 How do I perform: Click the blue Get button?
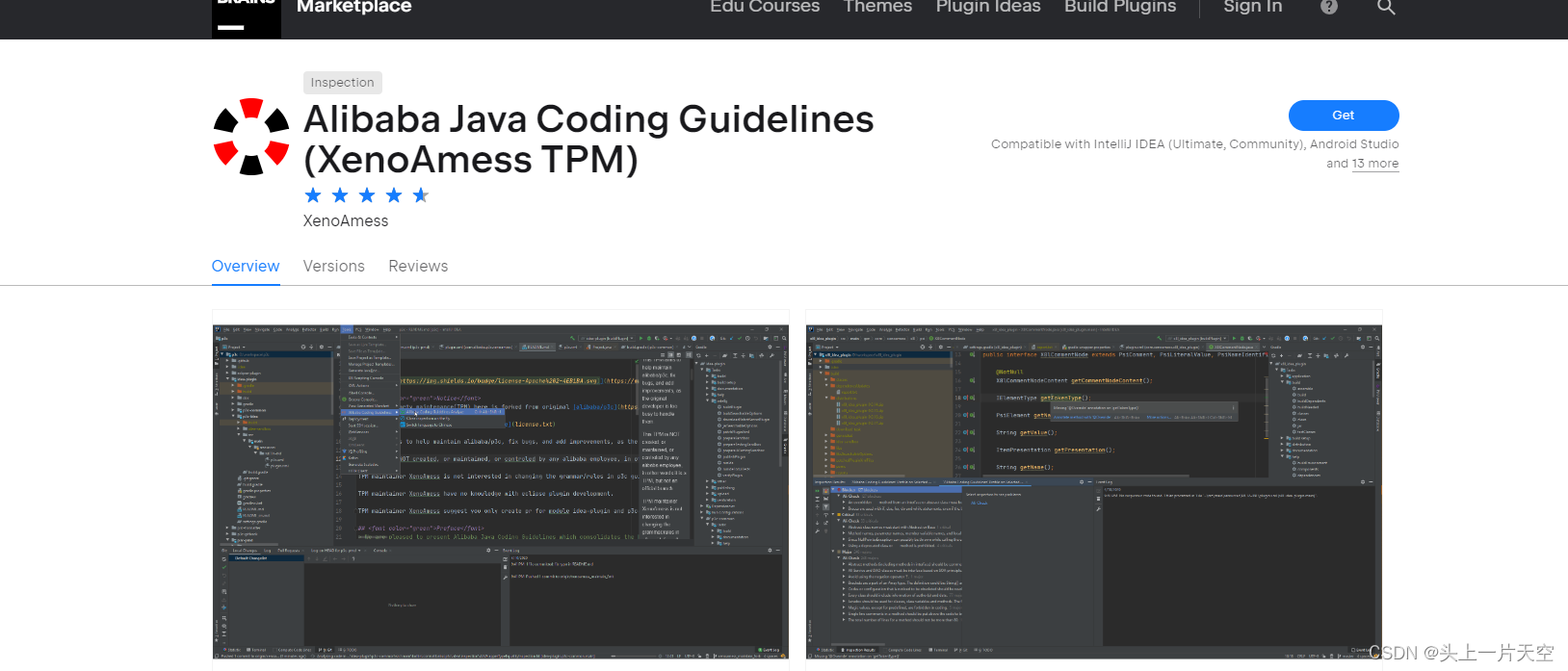coord(1344,116)
